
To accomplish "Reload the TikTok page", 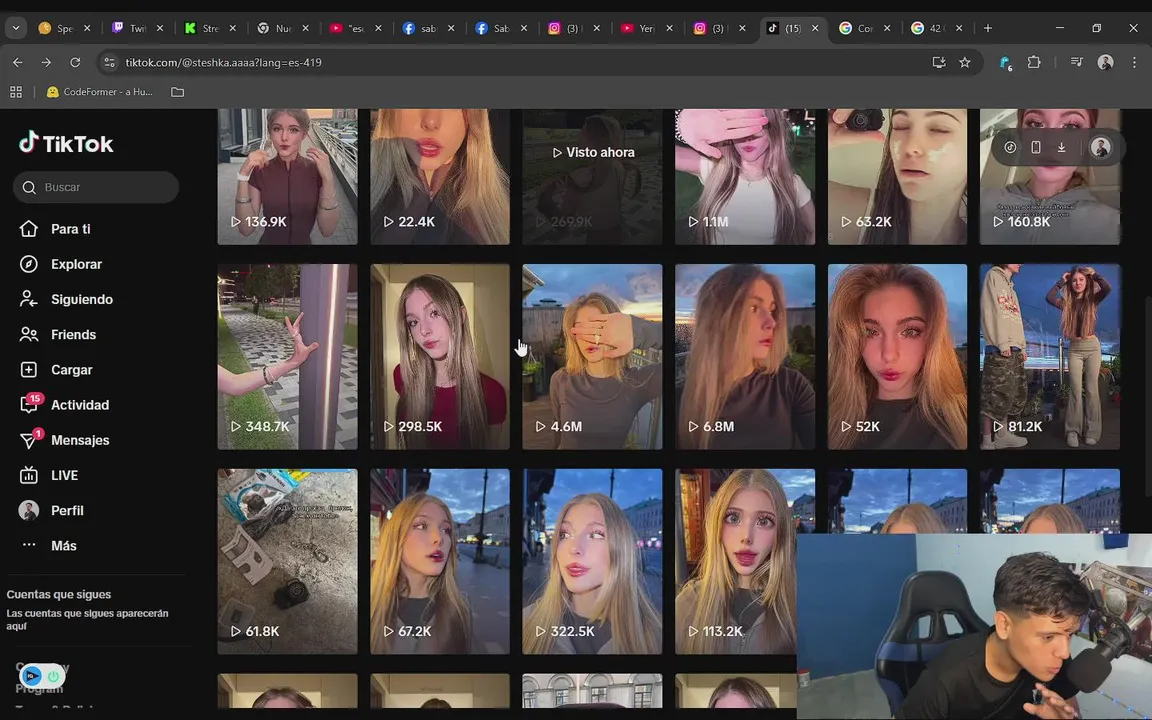I will coord(75,62).
